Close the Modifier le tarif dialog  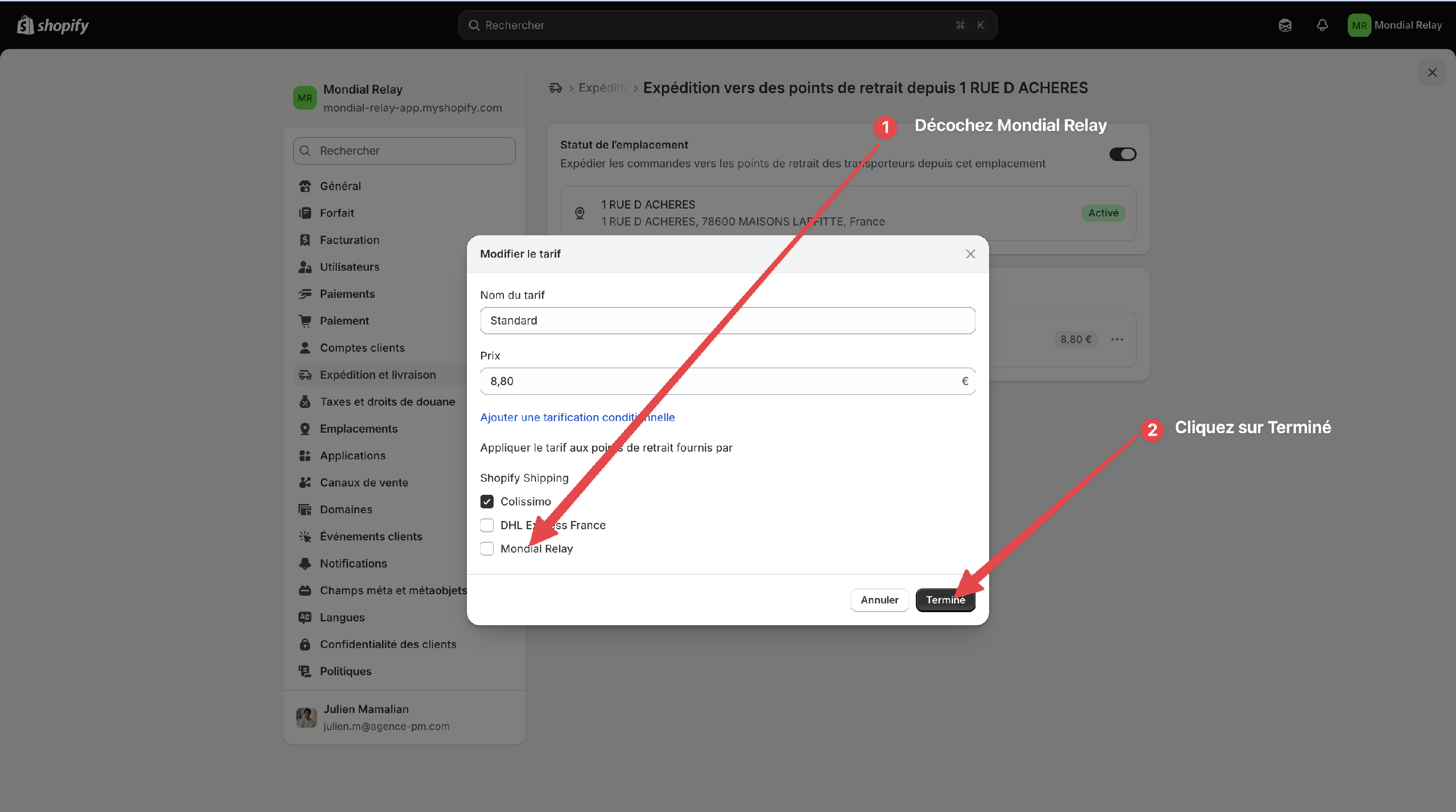coord(970,254)
